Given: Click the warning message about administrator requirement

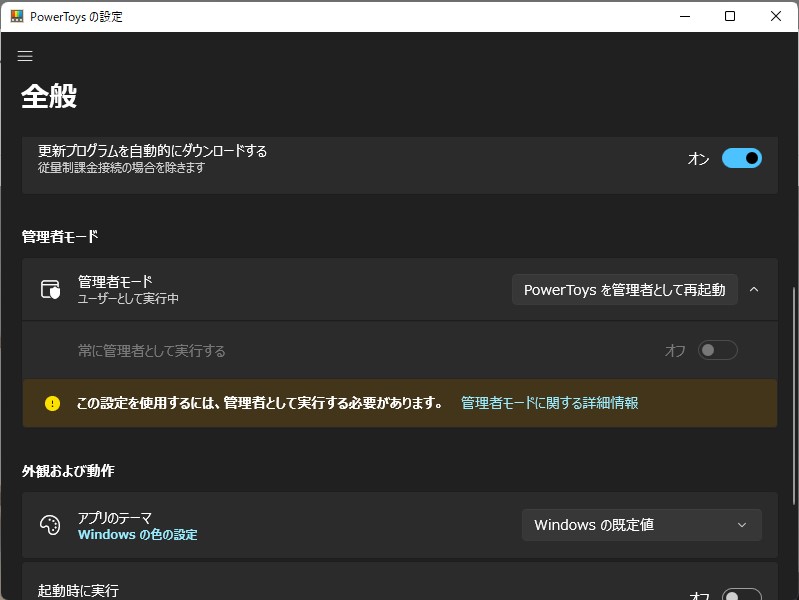Looking at the screenshot, I should coord(259,403).
